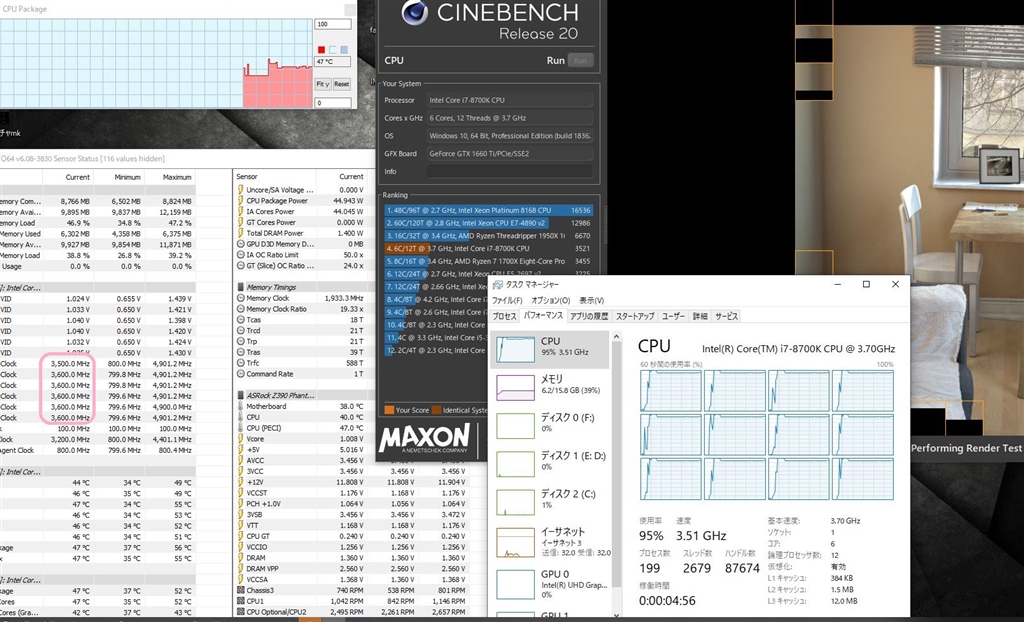
Task: Select ranking entry 4. 6C/12T i7-8700K
Action: coord(489,248)
